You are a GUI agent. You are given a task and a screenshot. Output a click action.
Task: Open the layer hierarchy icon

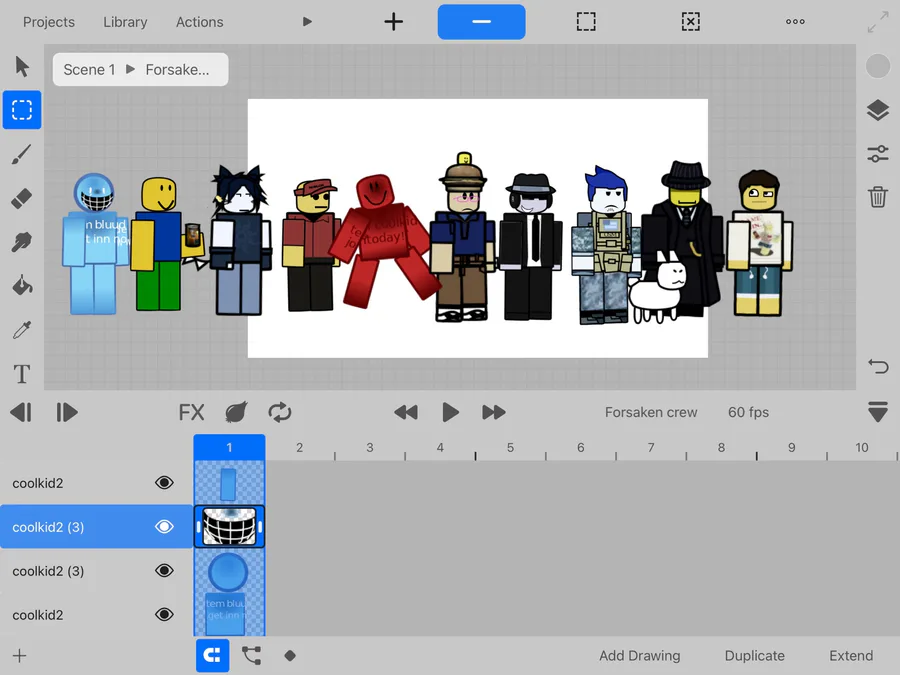click(251, 655)
